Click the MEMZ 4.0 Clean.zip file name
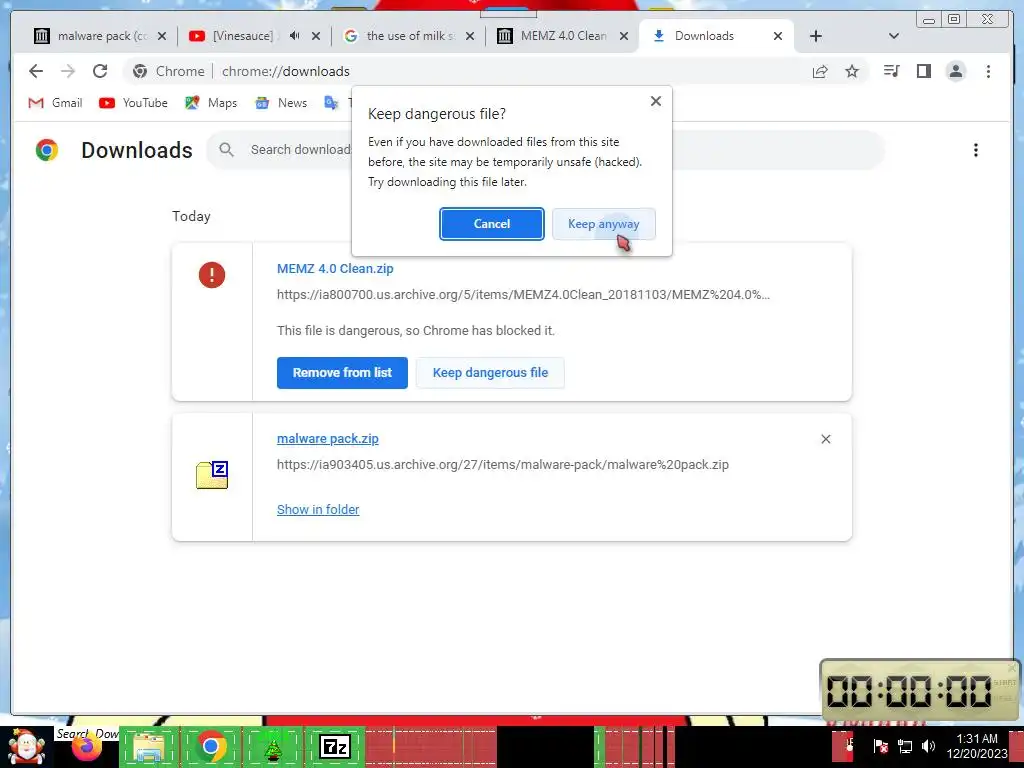Screen dimensions: 1024x768 [x=335, y=268]
